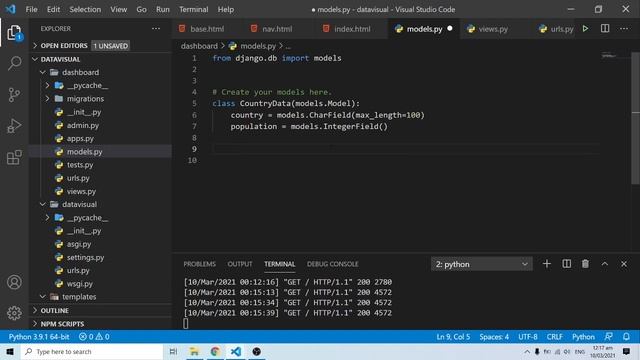Open the Source Control view
The height and width of the screenshot is (360, 640).
pyautogui.click(x=14, y=95)
